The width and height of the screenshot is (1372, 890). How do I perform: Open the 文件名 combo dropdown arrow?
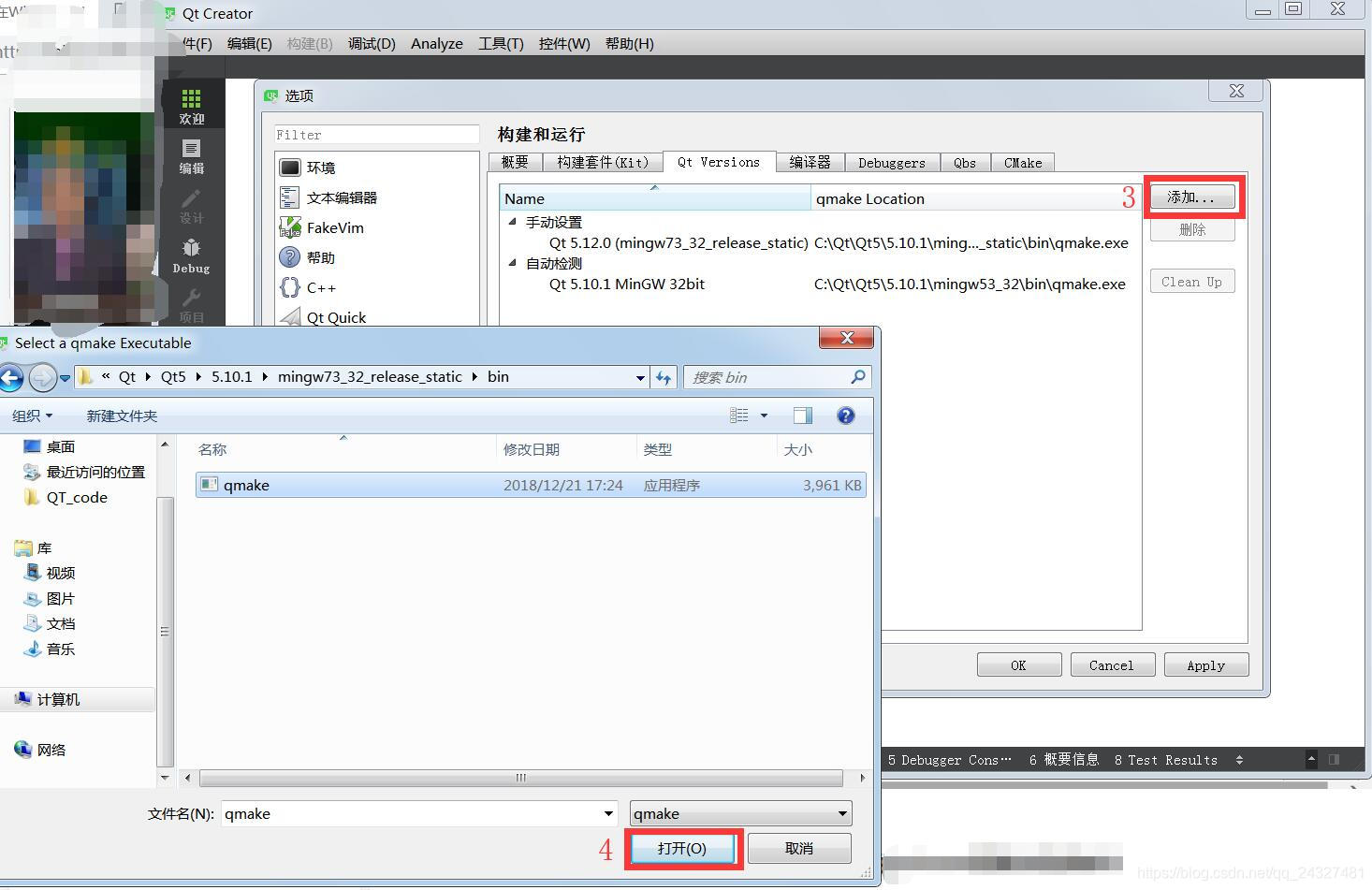pyautogui.click(x=608, y=813)
